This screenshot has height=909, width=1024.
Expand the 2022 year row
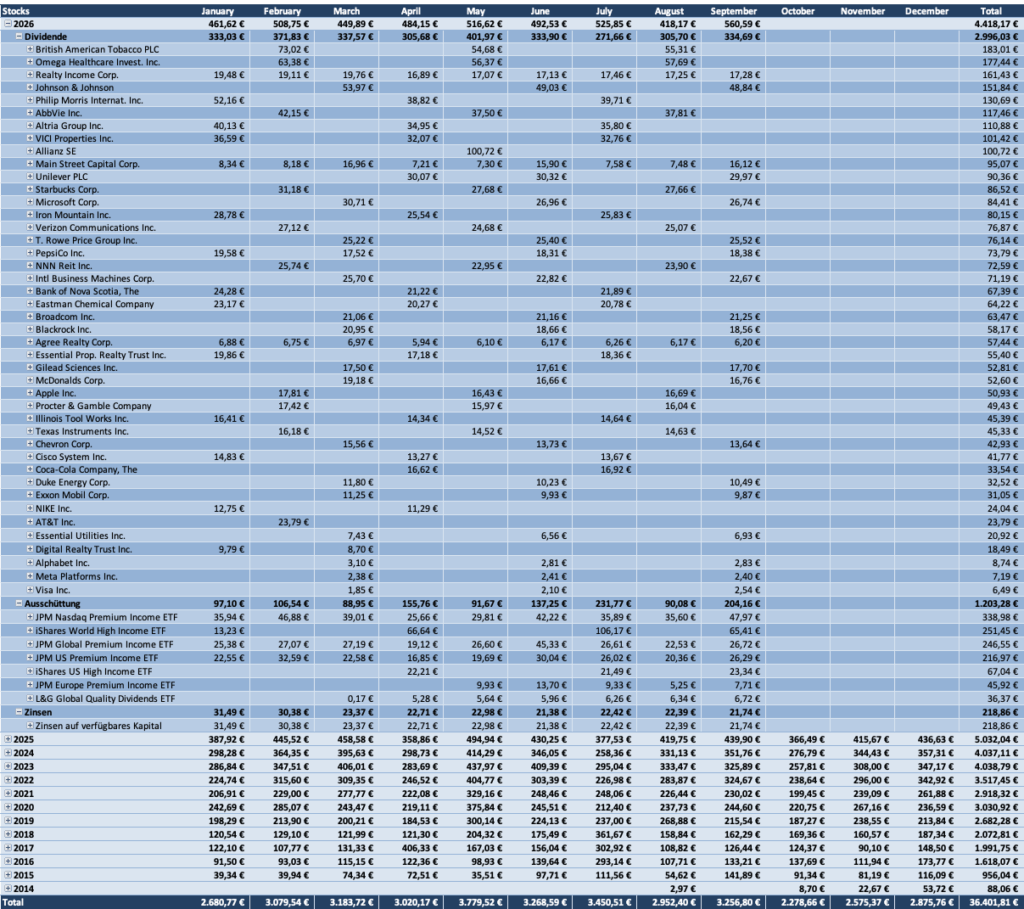pyautogui.click(x=8, y=780)
